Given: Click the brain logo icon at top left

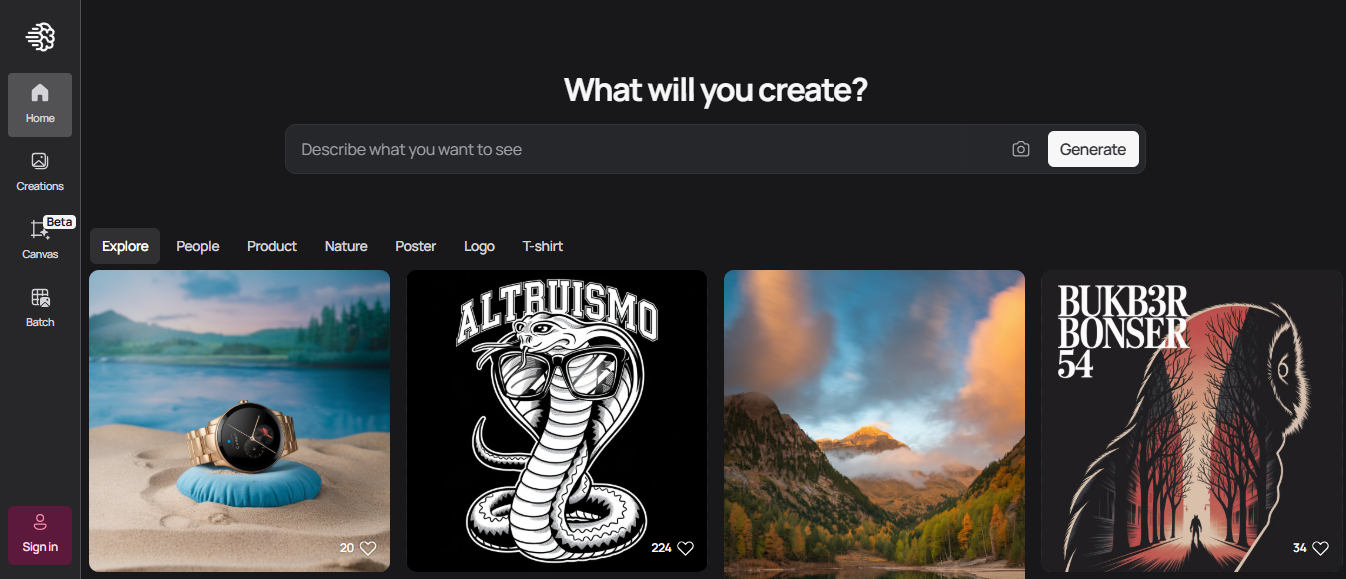Looking at the screenshot, I should [x=40, y=37].
